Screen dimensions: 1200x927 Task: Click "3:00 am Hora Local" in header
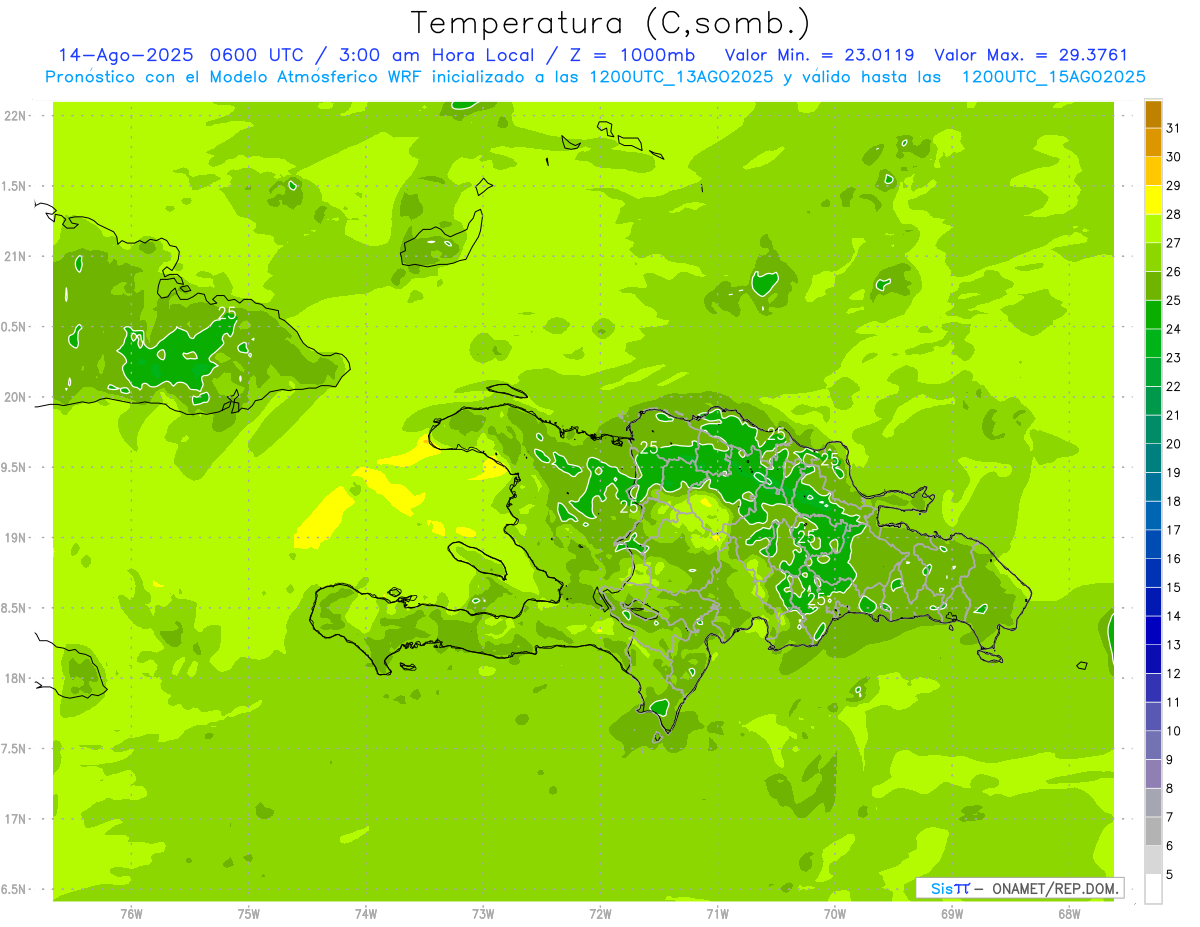coord(435,54)
